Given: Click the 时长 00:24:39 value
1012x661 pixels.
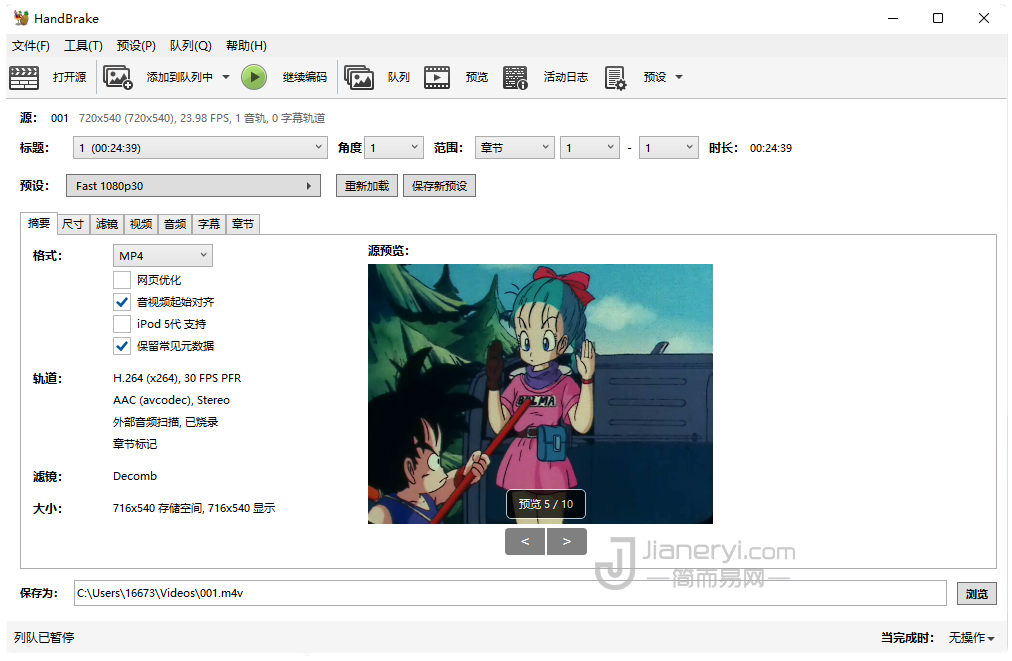Looking at the screenshot, I should pyautogui.click(x=771, y=148).
